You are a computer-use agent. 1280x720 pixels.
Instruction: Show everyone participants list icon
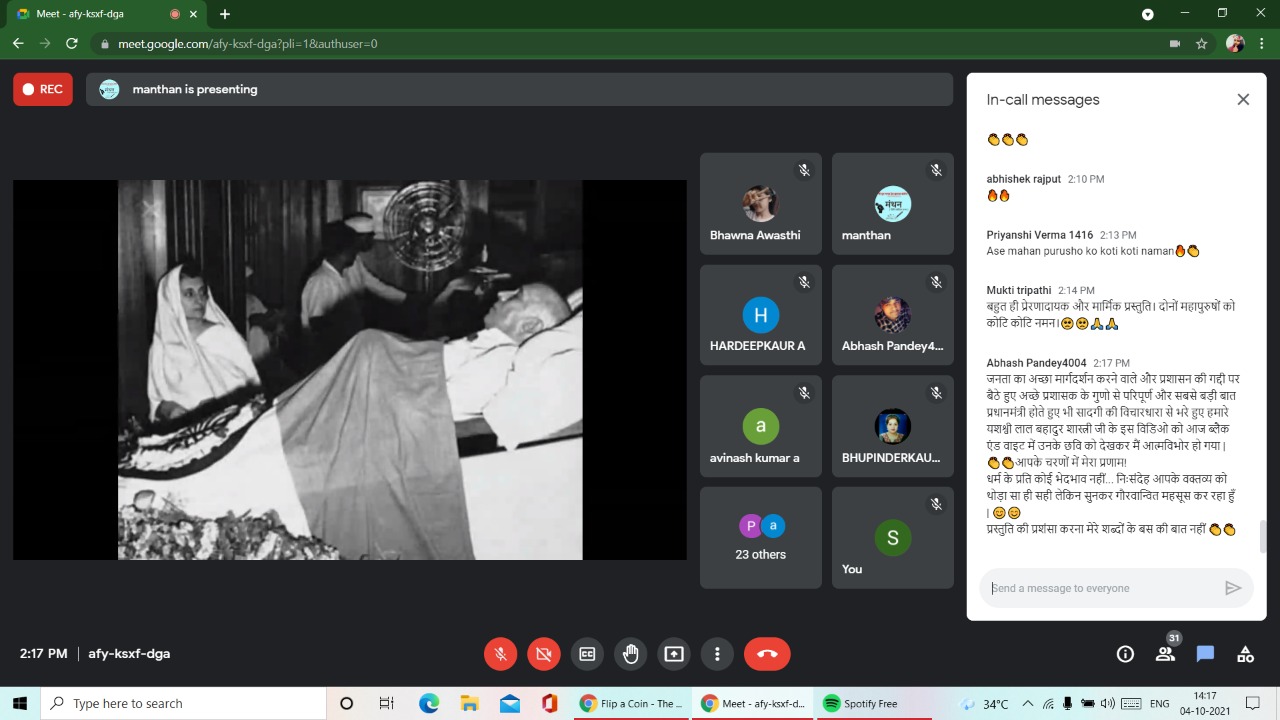pos(1165,654)
